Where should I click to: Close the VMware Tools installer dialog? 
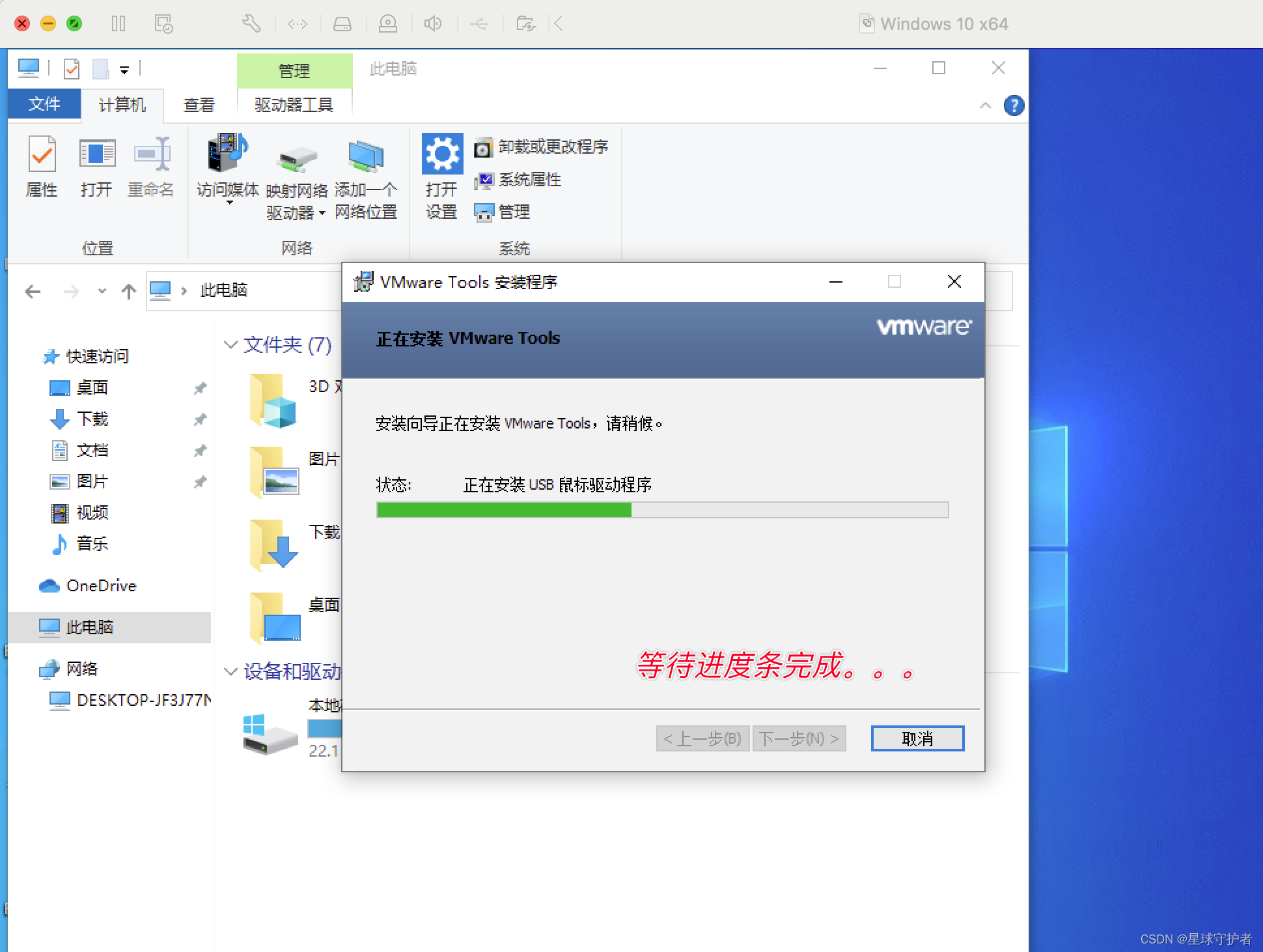click(954, 282)
